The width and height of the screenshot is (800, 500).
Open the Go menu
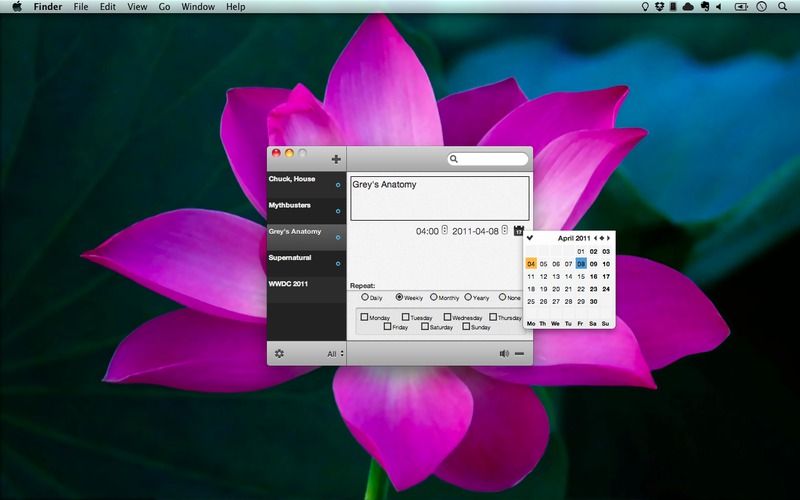pyautogui.click(x=164, y=7)
